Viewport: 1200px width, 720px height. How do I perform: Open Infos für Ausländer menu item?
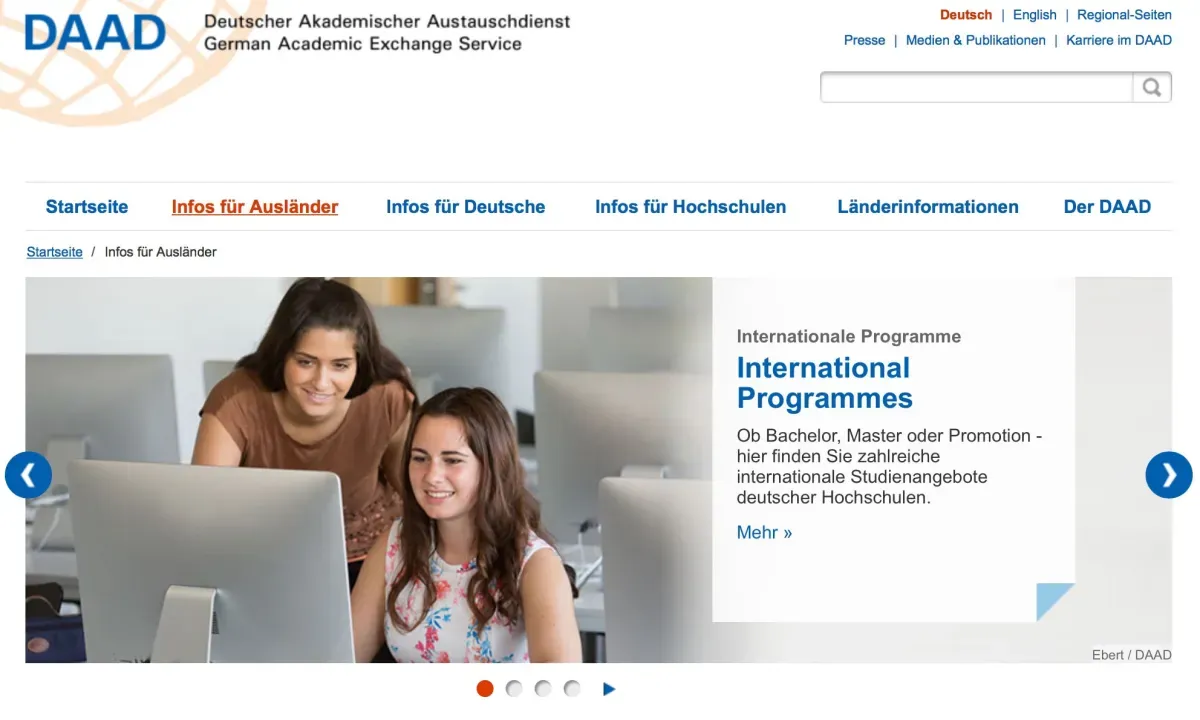click(x=255, y=207)
